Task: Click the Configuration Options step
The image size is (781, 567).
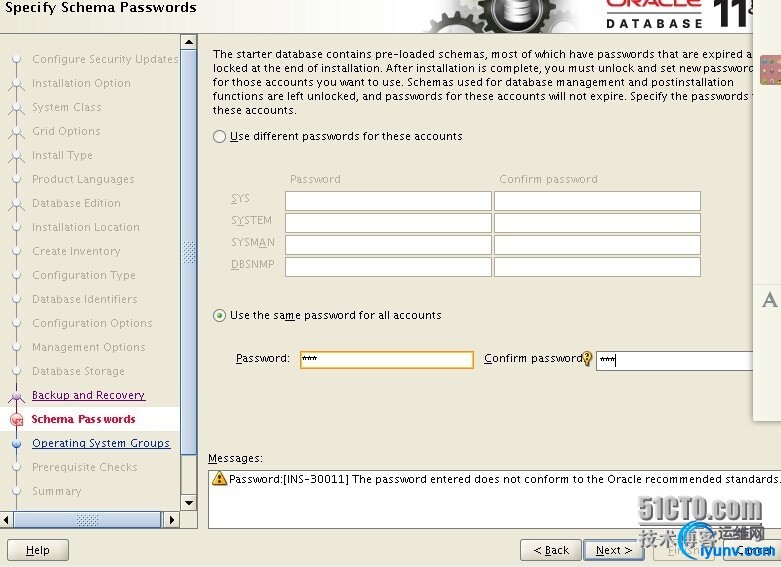Action: pos(92,323)
